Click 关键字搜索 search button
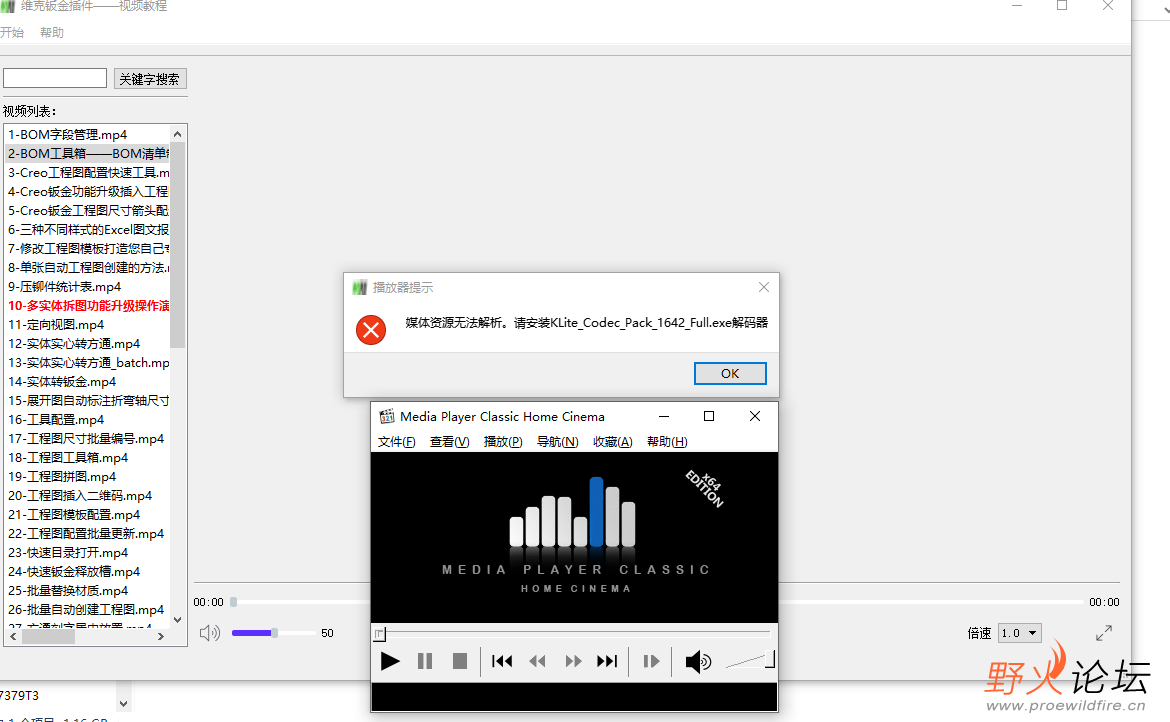 click(x=149, y=79)
